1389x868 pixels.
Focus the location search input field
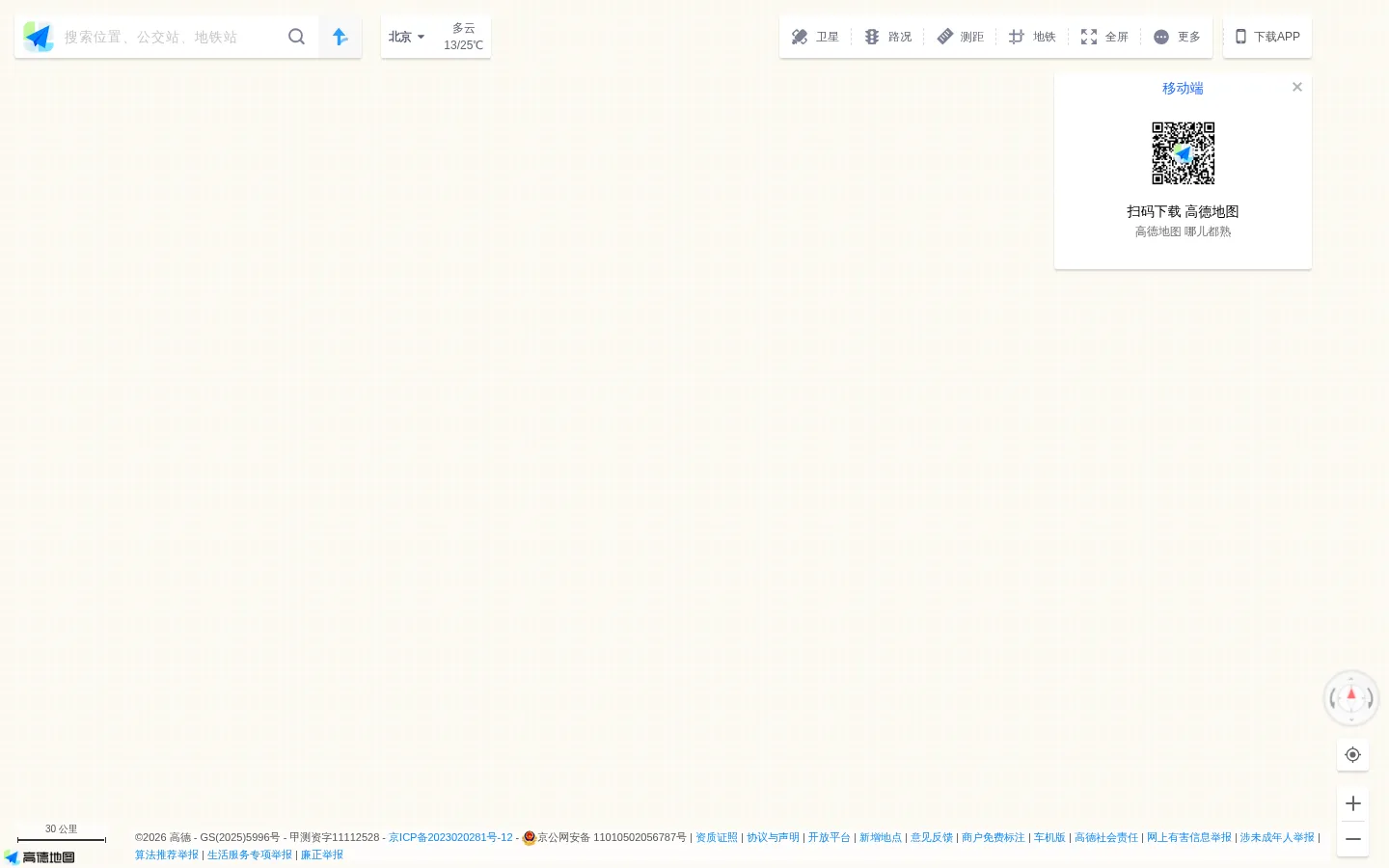coord(169,37)
